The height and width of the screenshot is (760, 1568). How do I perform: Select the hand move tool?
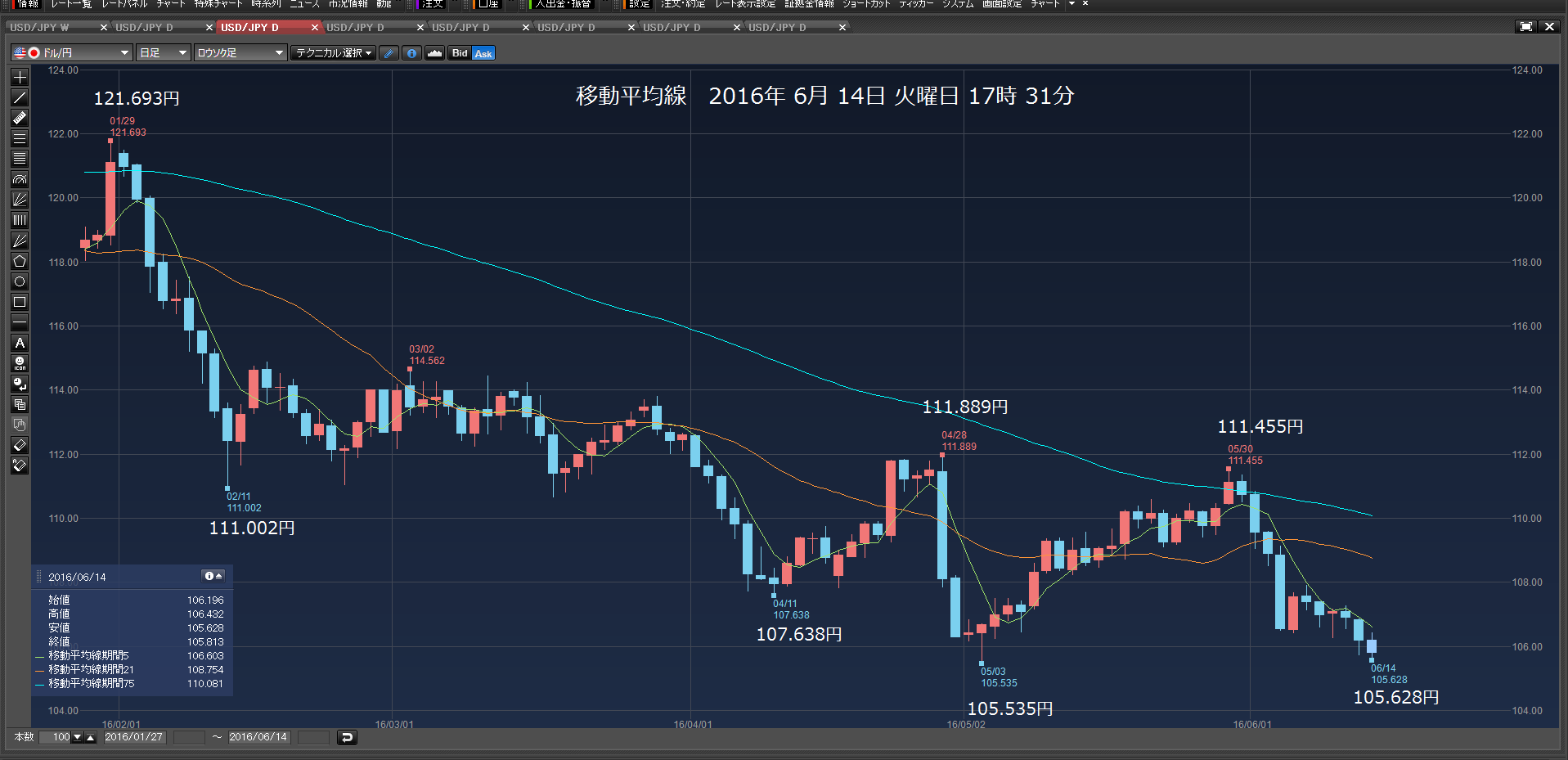tap(20, 425)
